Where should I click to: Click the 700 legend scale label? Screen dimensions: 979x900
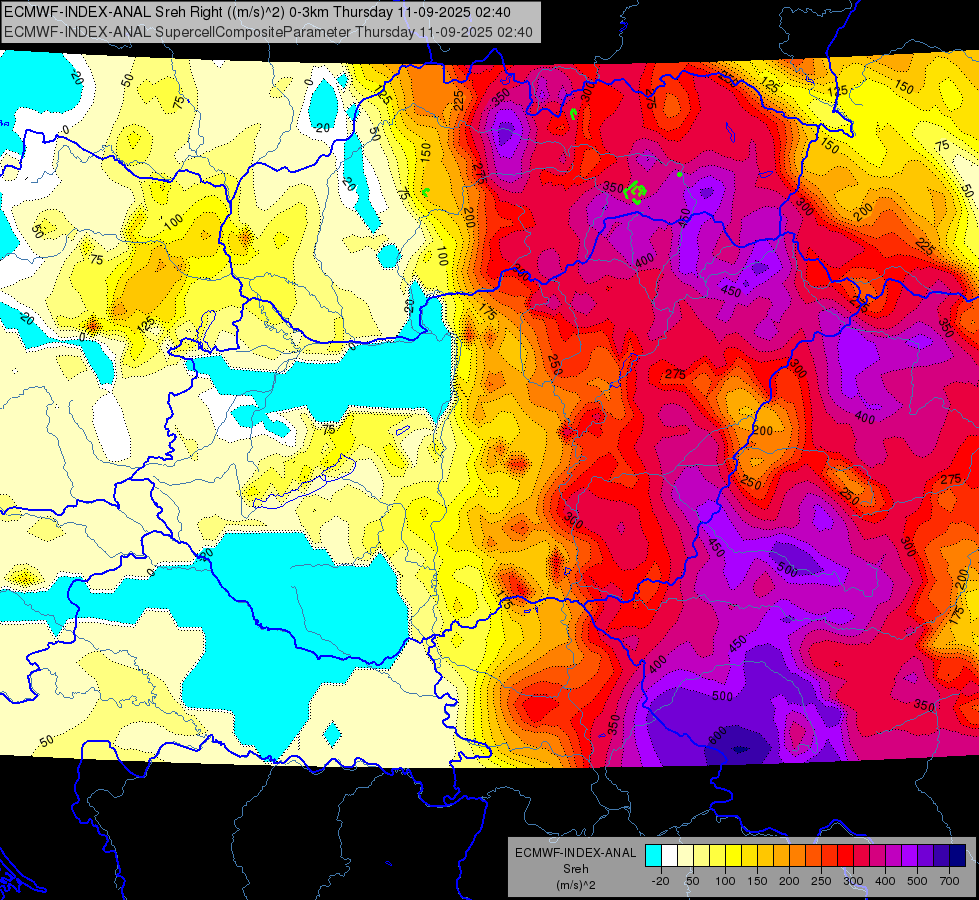coord(950,881)
